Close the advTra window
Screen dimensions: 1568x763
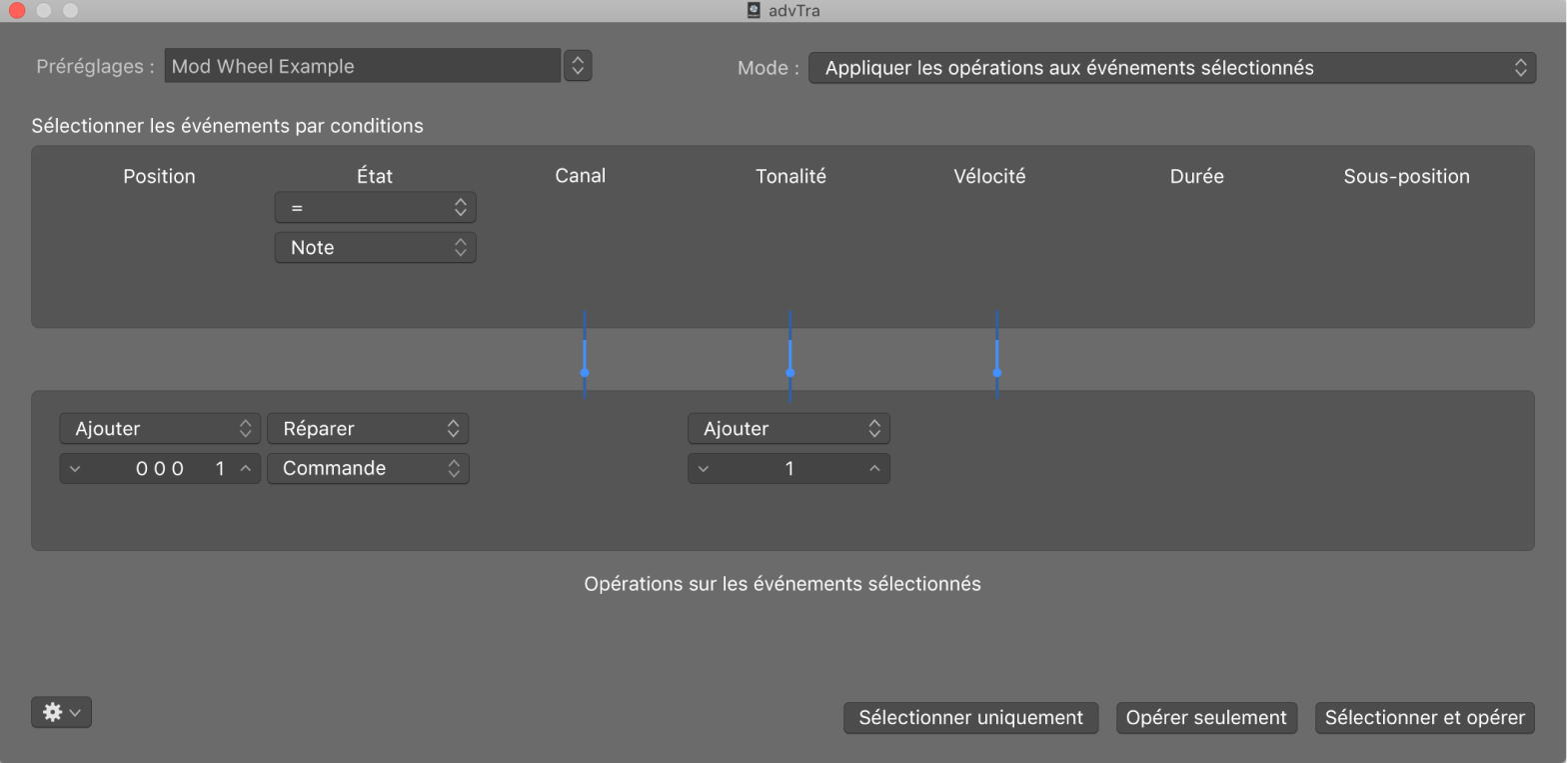click(x=17, y=10)
